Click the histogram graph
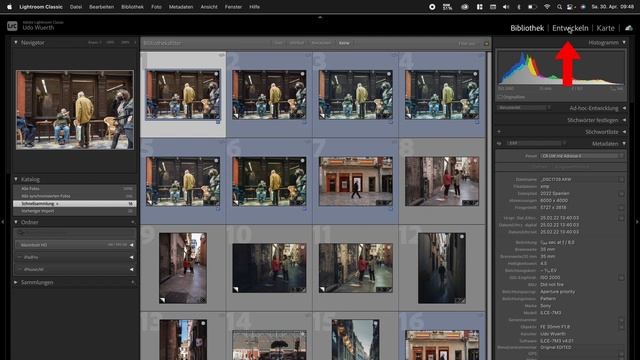This screenshot has height=360, width=640. 561,68
